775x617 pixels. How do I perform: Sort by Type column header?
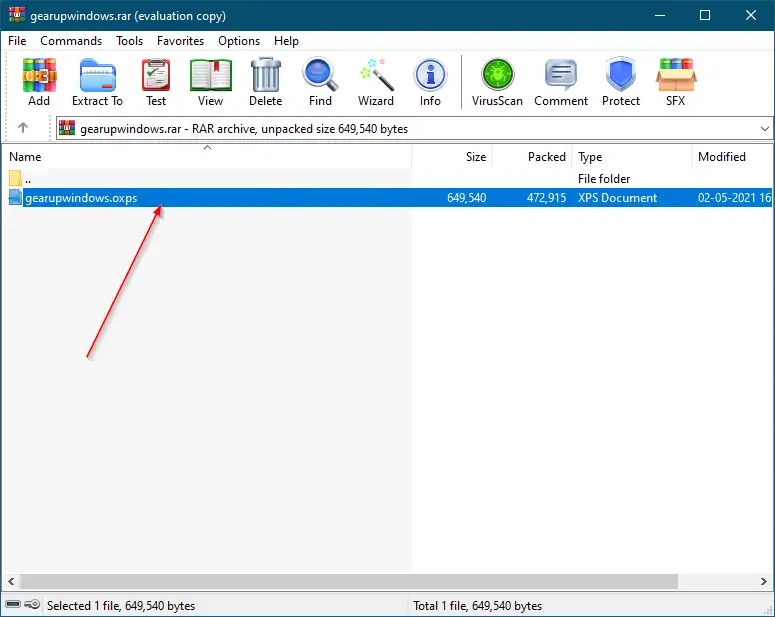[632, 157]
